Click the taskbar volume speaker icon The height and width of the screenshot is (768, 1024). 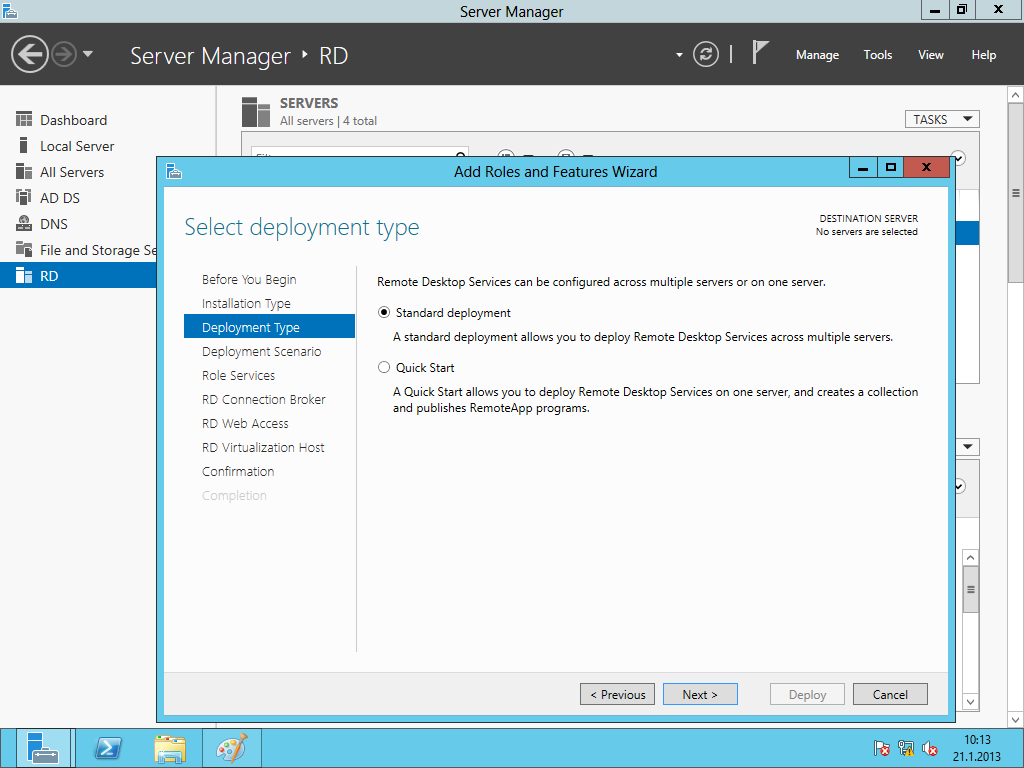pyautogui.click(x=930, y=748)
